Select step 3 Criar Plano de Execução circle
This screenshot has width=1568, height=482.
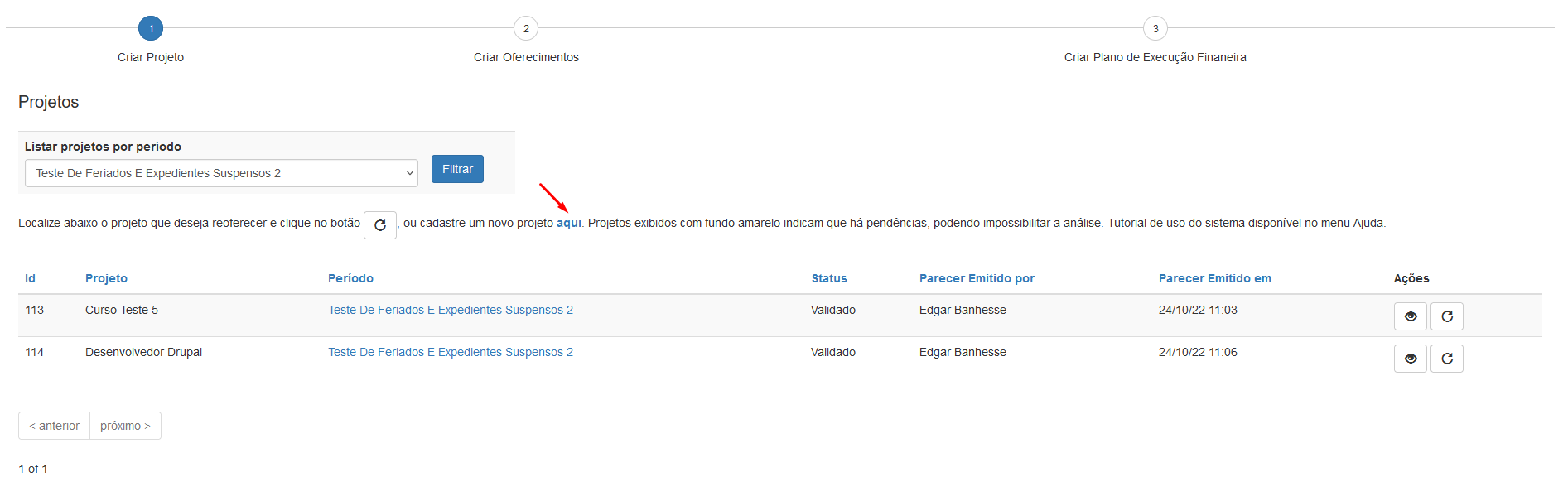1155,28
